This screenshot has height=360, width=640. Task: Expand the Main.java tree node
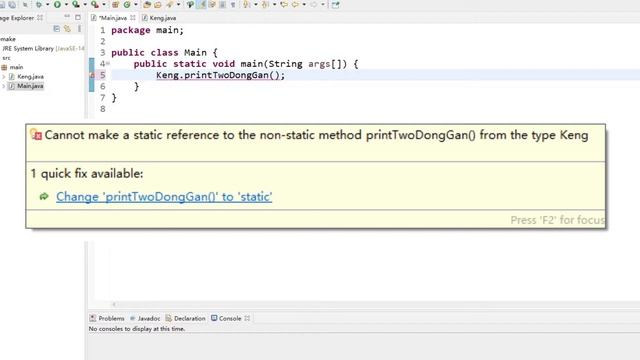pos(4,86)
